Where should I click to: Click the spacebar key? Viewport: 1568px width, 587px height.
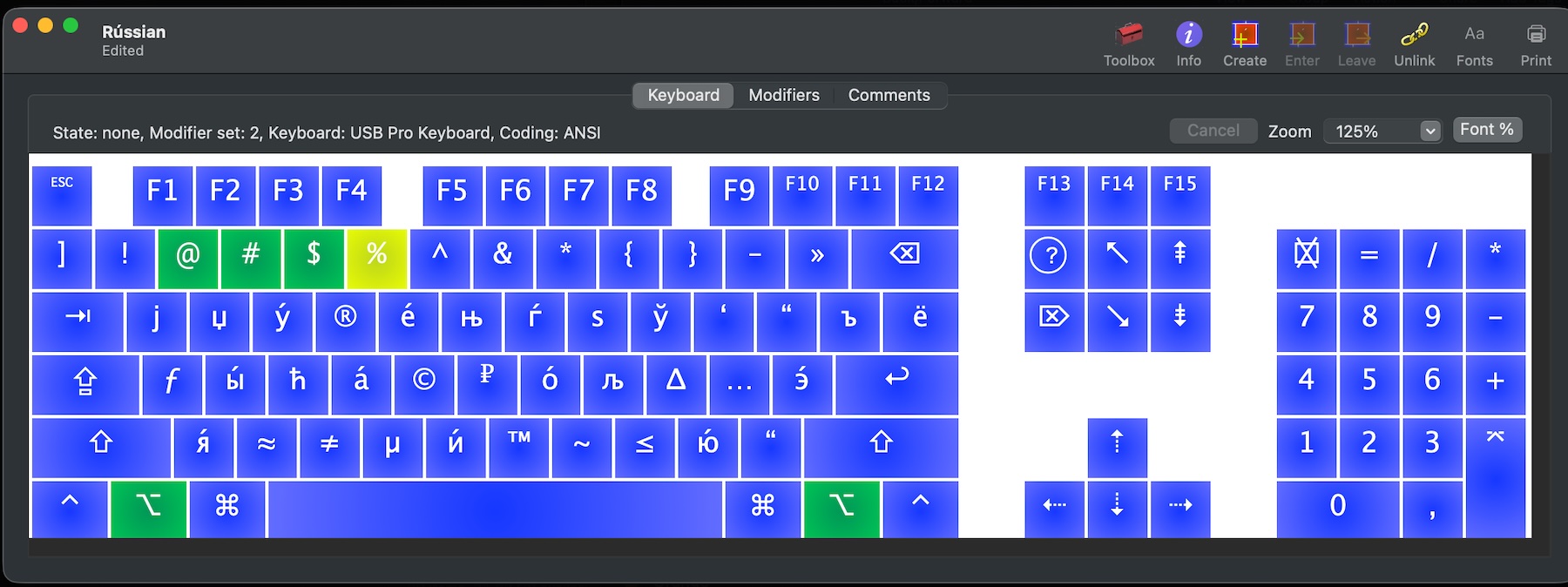pyautogui.click(x=495, y=509)
